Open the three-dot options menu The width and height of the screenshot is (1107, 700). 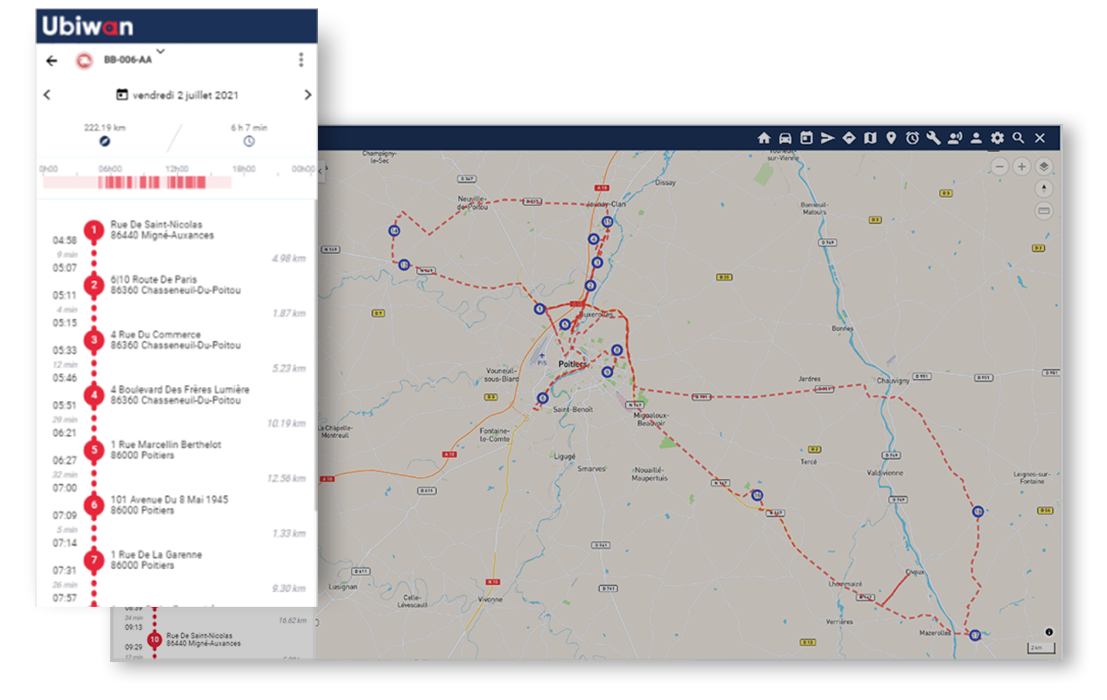tap(301, 60)
